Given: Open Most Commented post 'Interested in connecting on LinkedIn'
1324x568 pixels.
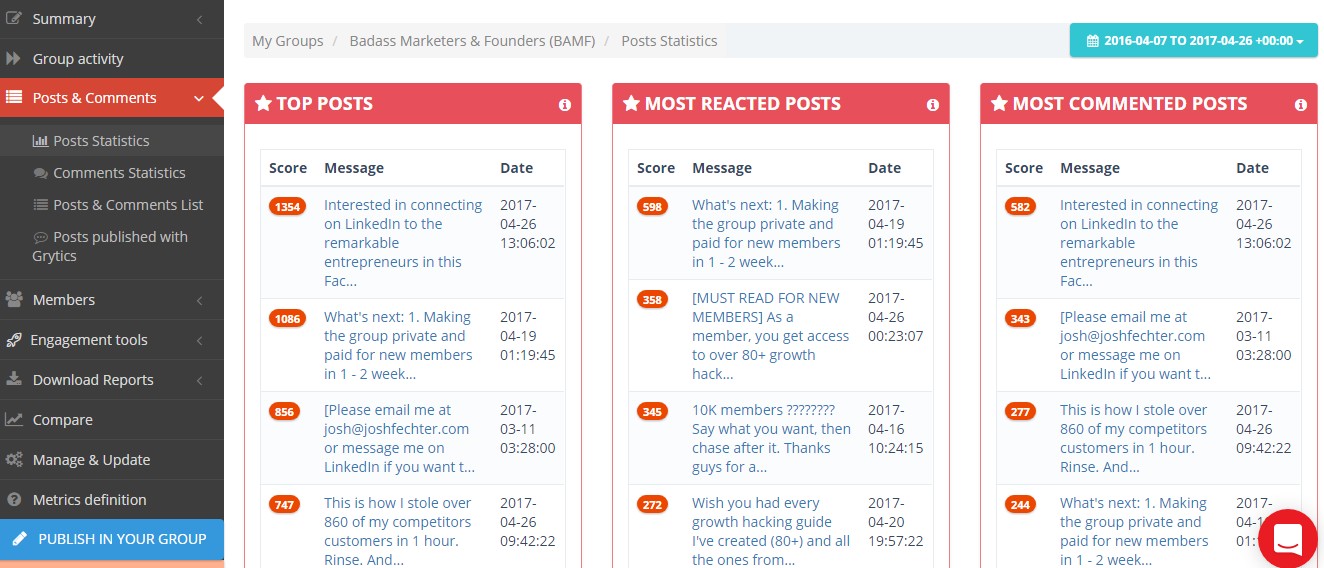Looking at the screenshot, I should tap(1140, 243).
